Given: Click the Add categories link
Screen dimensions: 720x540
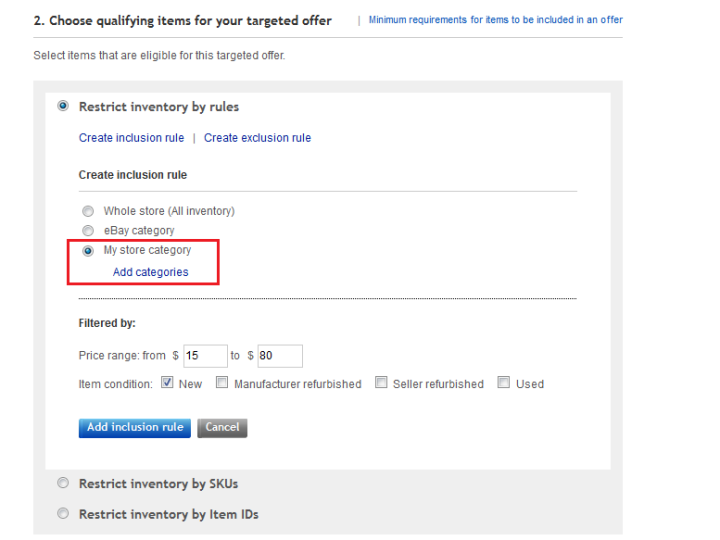Looking at the screenshot, I should coord(150,272).
